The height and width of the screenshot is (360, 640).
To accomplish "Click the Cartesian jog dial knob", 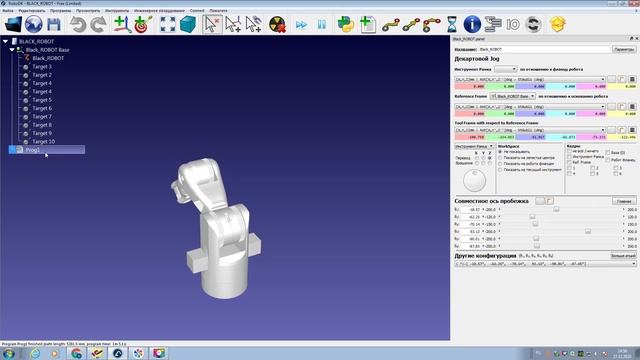I will (474, 180).
